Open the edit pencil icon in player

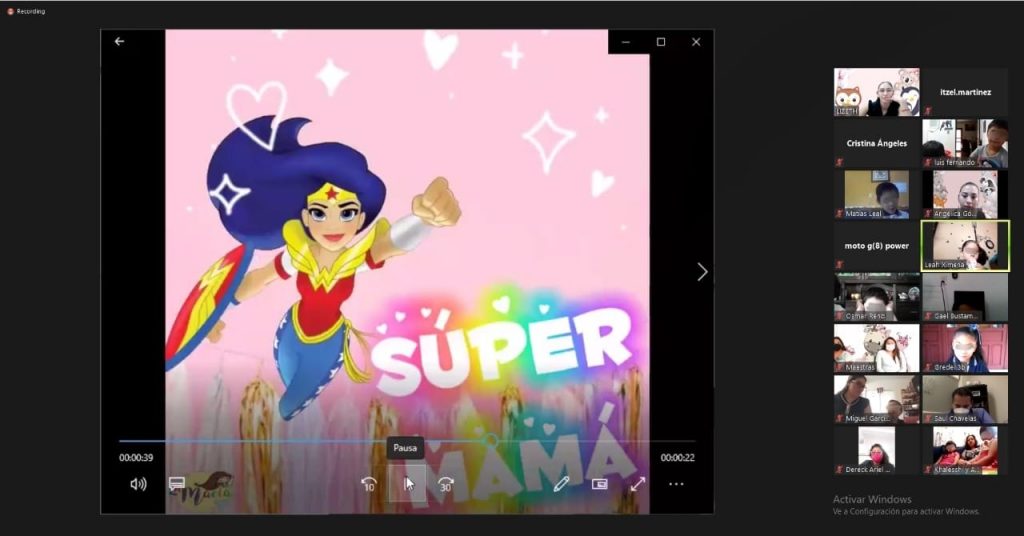click(561, 484)
